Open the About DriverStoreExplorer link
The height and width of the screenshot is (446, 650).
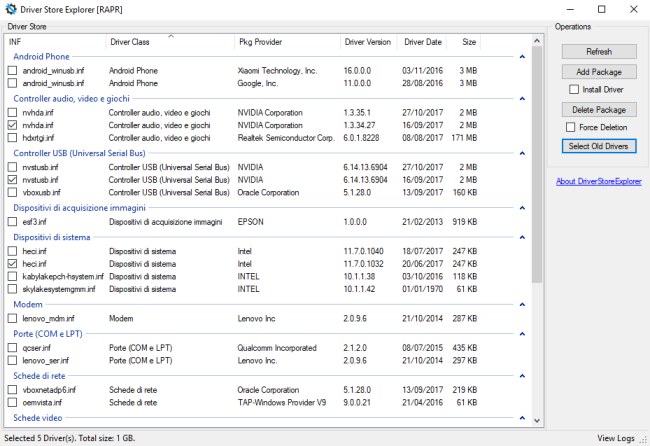pyautogui.click(x=599, y=181)
